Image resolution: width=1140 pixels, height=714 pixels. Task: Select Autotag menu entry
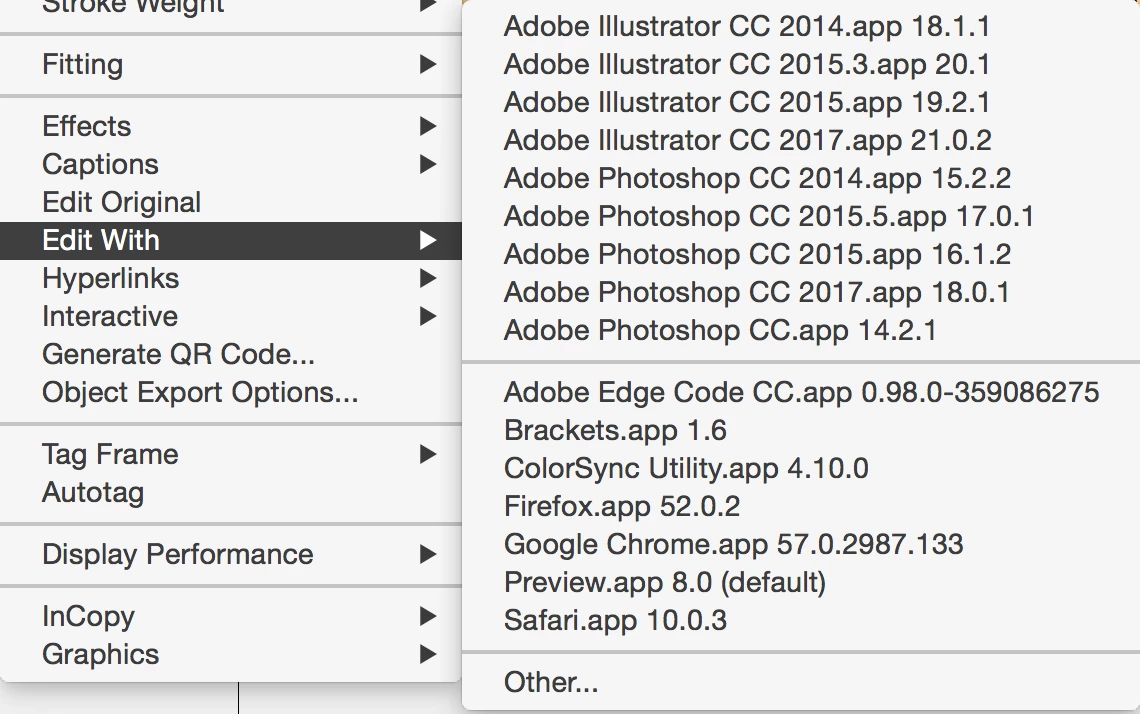pyautogui.click(x=93, y=492)
